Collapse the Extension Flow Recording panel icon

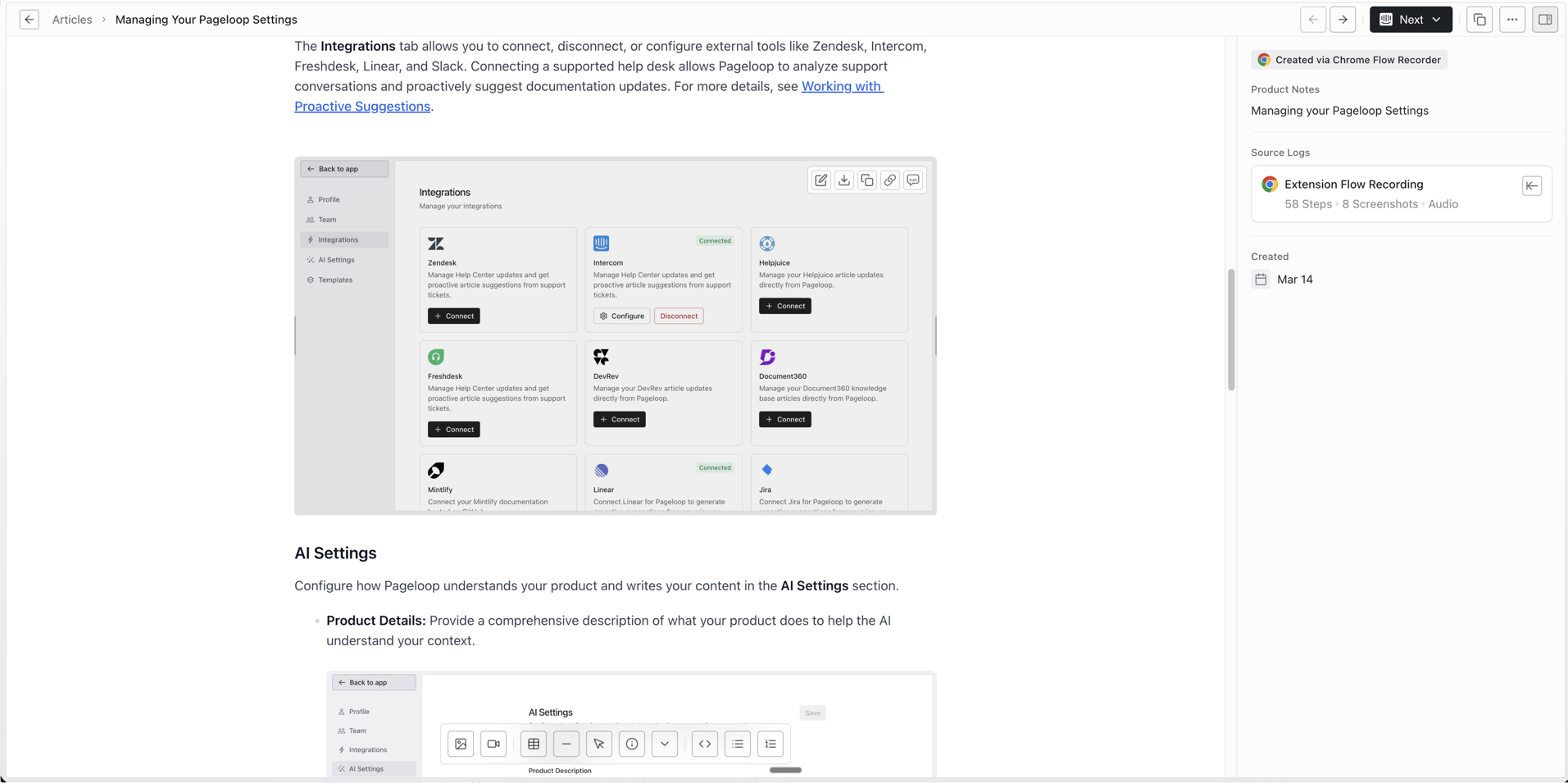coord(1532,186)
